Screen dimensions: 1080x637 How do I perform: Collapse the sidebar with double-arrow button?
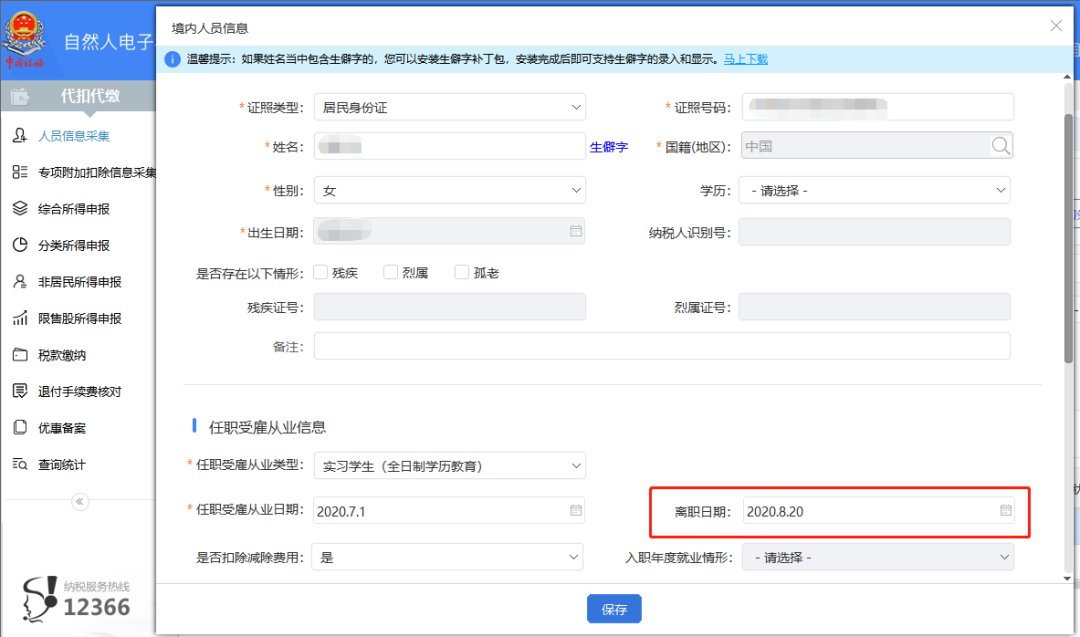(80, 501)
